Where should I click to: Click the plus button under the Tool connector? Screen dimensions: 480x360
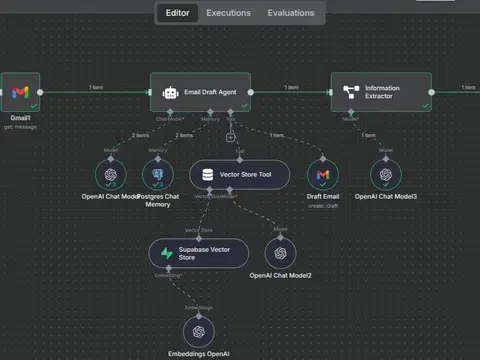pyautogui.click(x=230, y=137)
